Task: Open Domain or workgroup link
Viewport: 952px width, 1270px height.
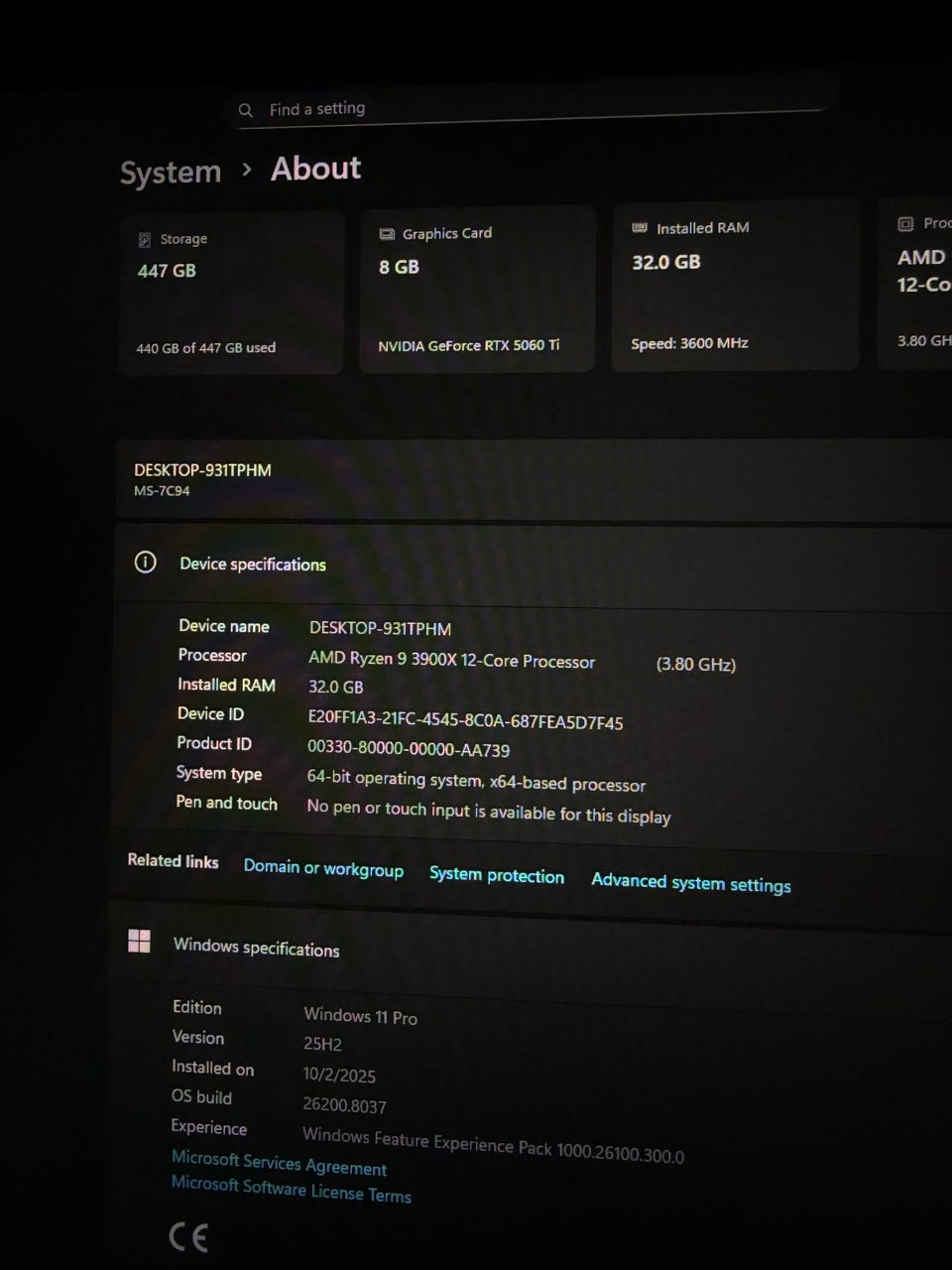Action: click(323, 868)
